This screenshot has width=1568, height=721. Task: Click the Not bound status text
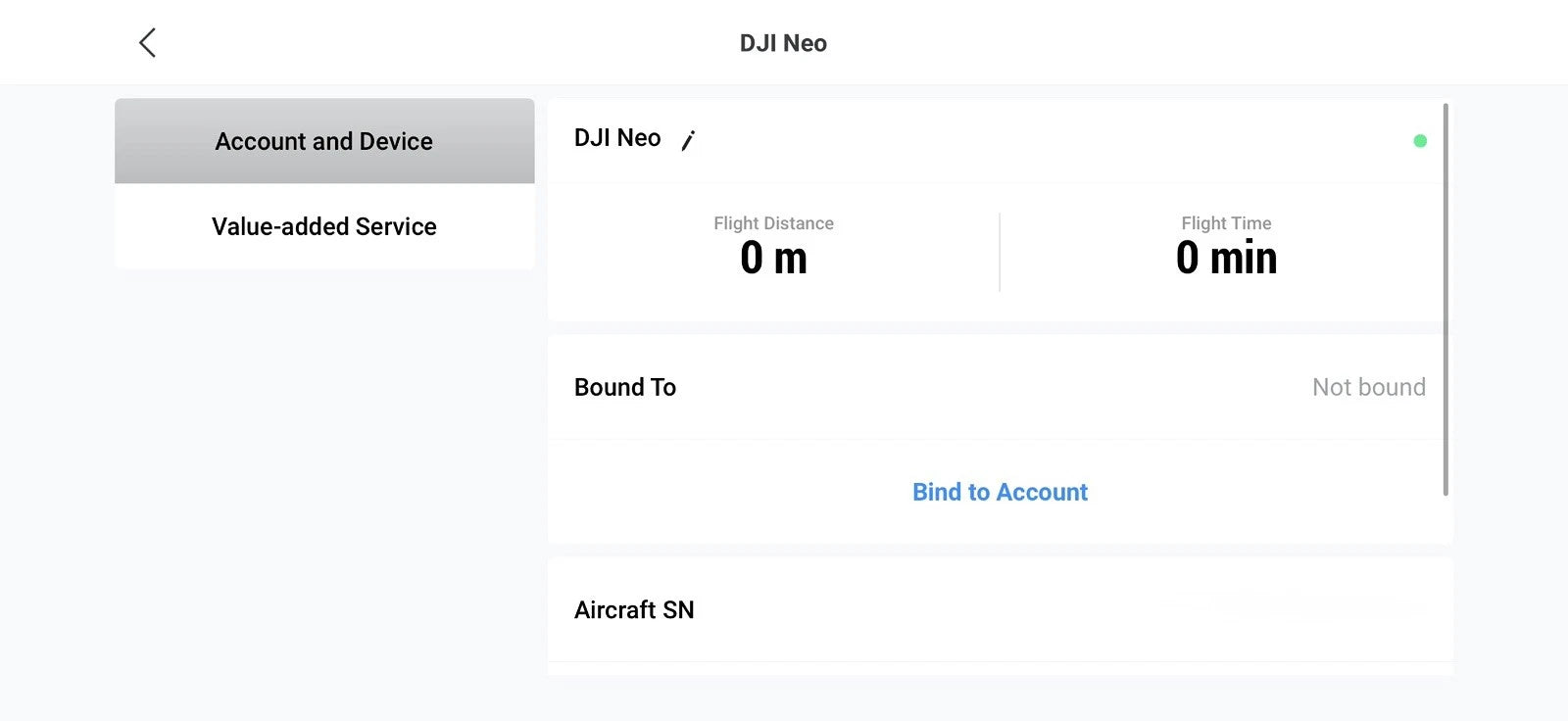pyautogui.click(x=1368, y=387)
